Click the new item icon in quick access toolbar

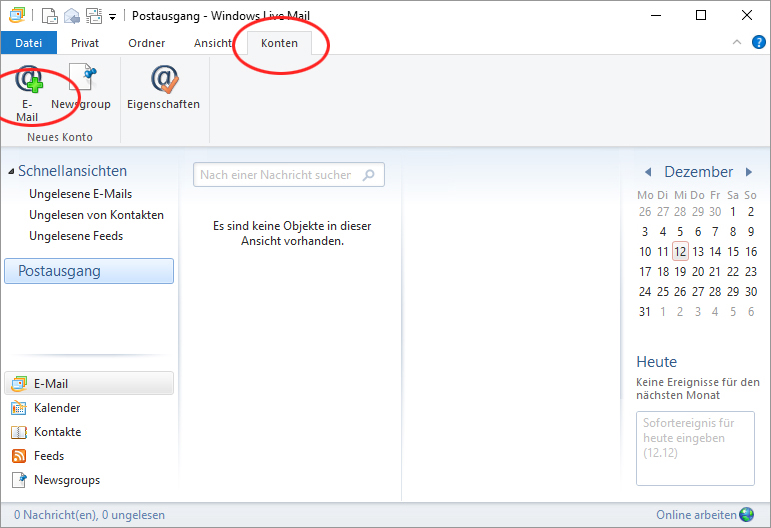click(49, 15)
